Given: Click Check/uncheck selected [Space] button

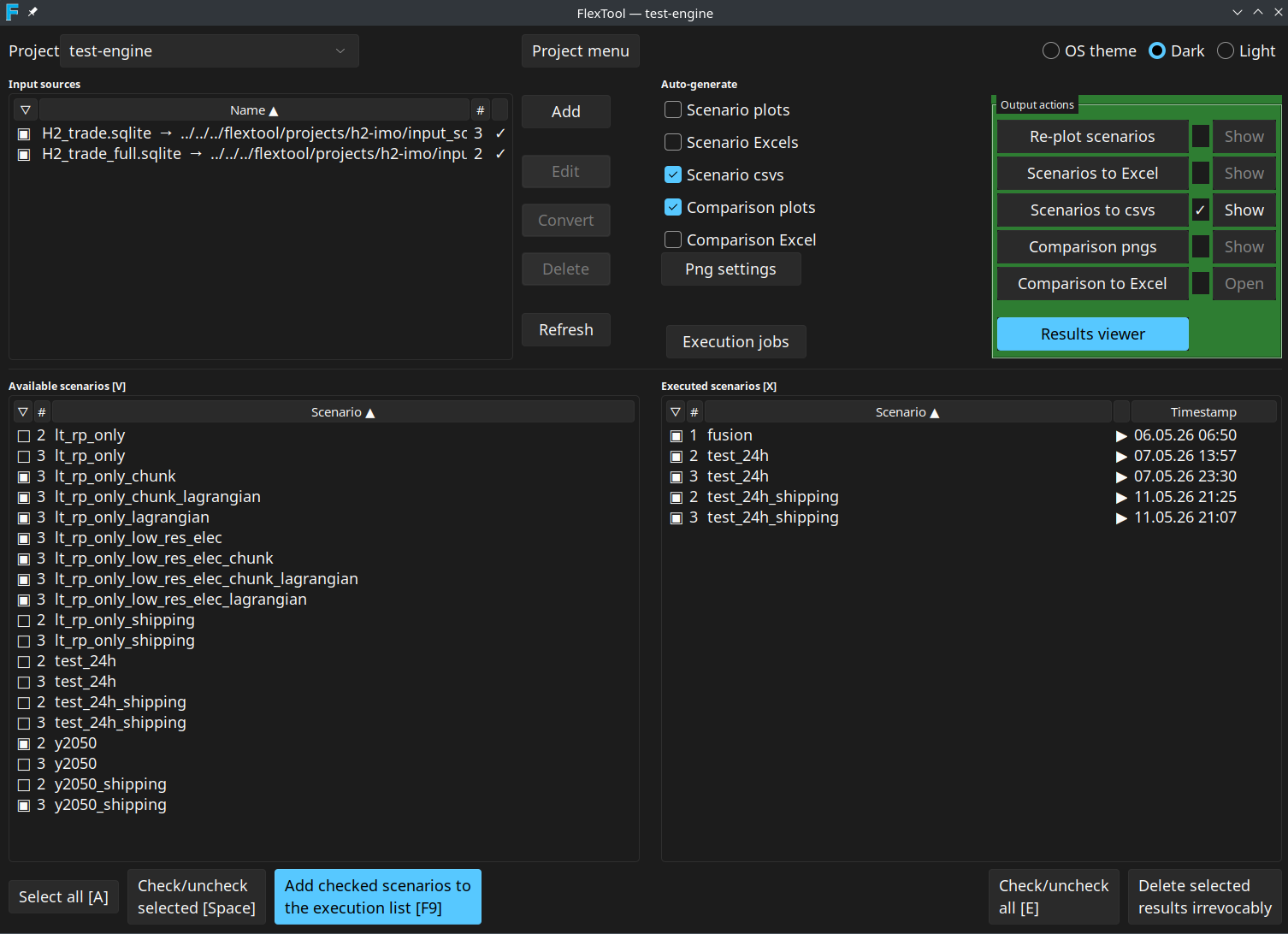Looking at the screenshot, I should pos(197,896).
